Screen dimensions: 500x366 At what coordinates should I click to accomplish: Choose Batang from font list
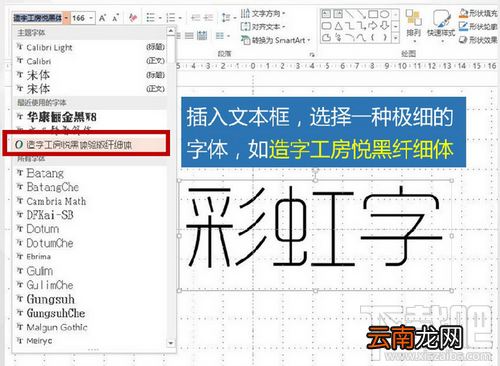click(90, 173)
